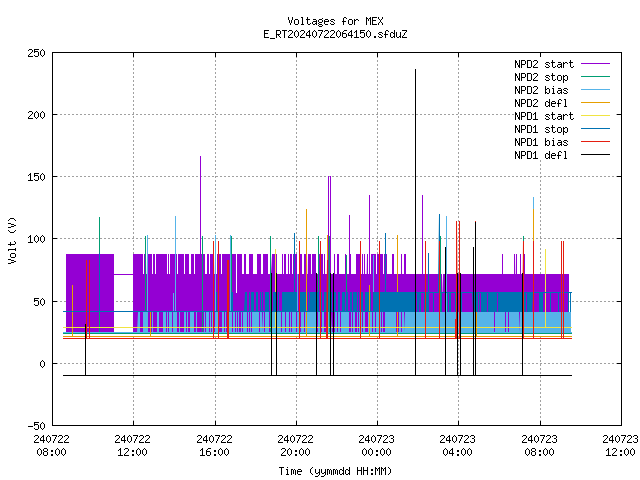
Task: Click the x-axis tick '240723 08:00'
Action: pos(539,446)
